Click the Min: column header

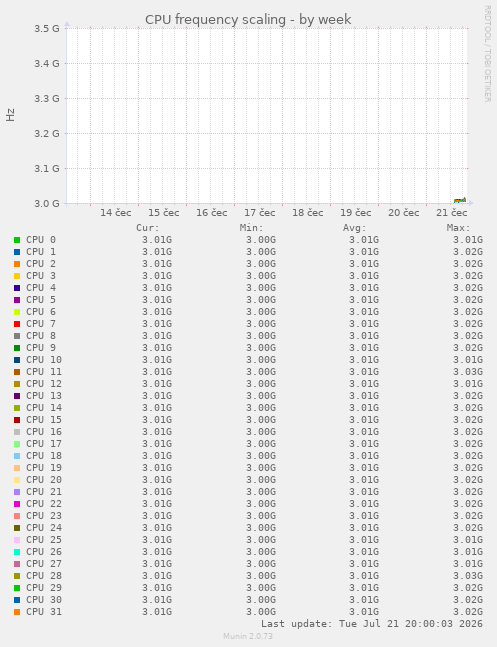tap(251, 228)
